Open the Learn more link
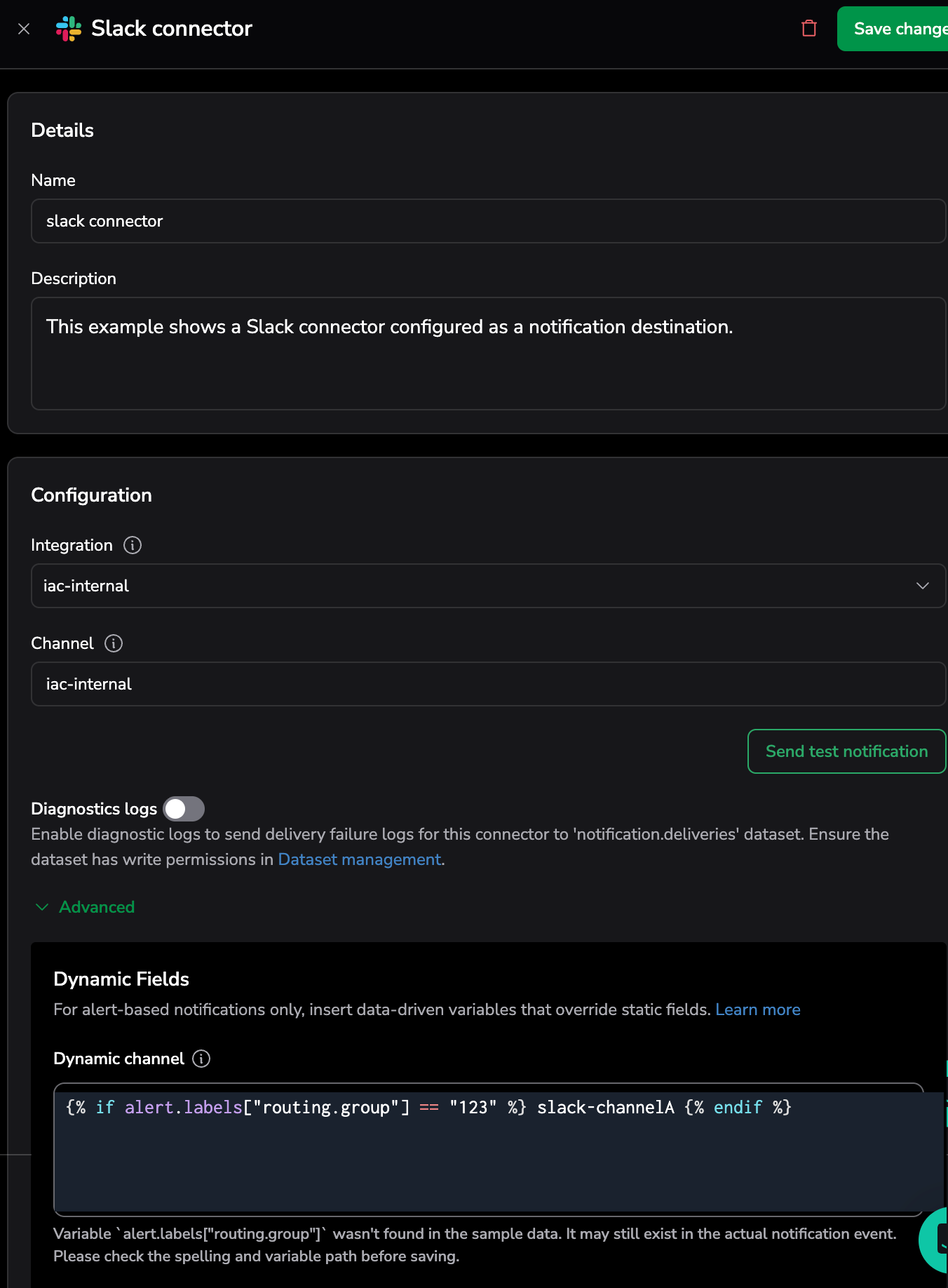This screenshot has width=948, height=1288. pyautogui.click(x=757, y=1009)
